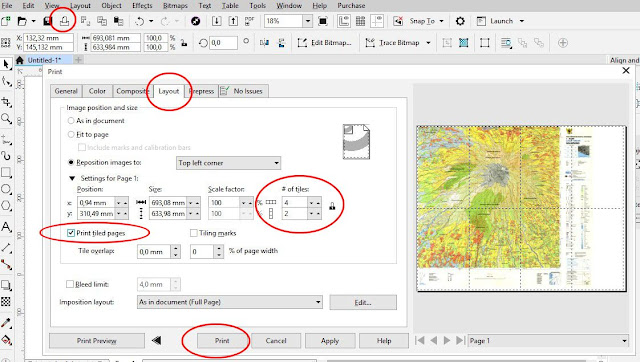Click the rotation angle field

pos(223,42)
